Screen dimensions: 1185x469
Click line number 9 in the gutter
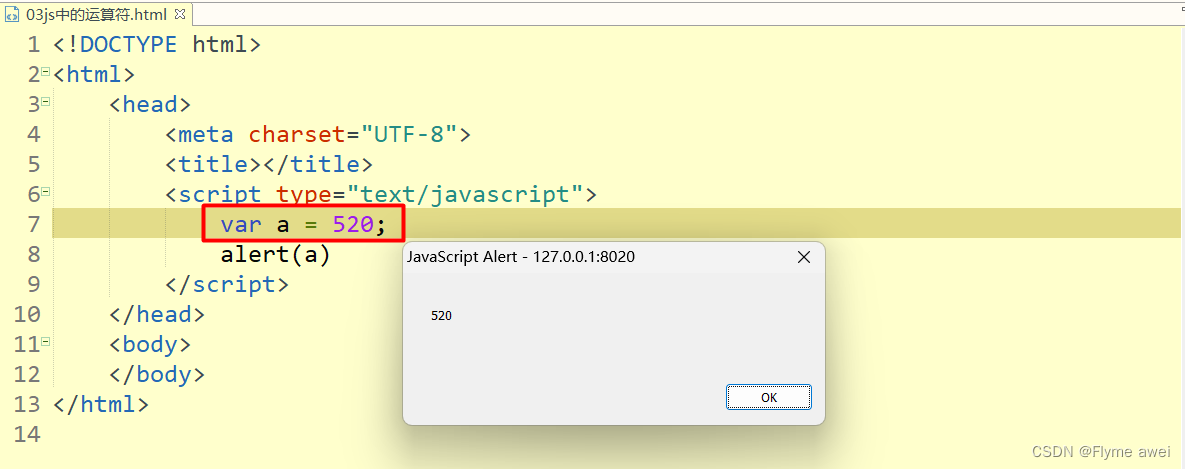click(x=33, y=285)
